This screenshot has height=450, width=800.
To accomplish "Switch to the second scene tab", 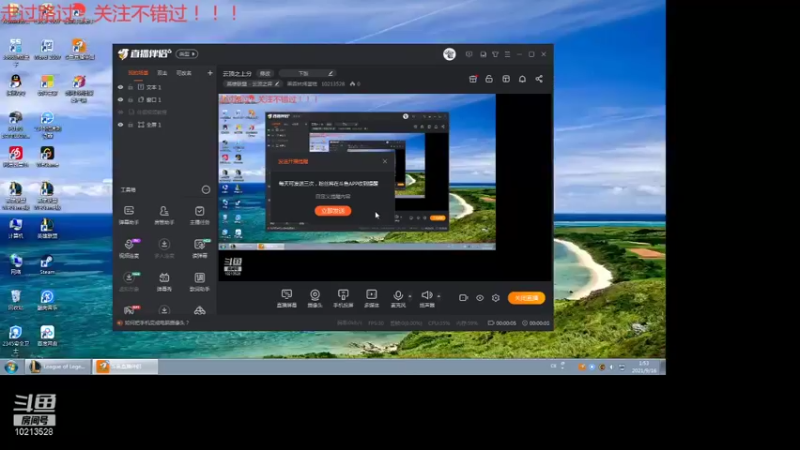I will click(x=162, y=73).
